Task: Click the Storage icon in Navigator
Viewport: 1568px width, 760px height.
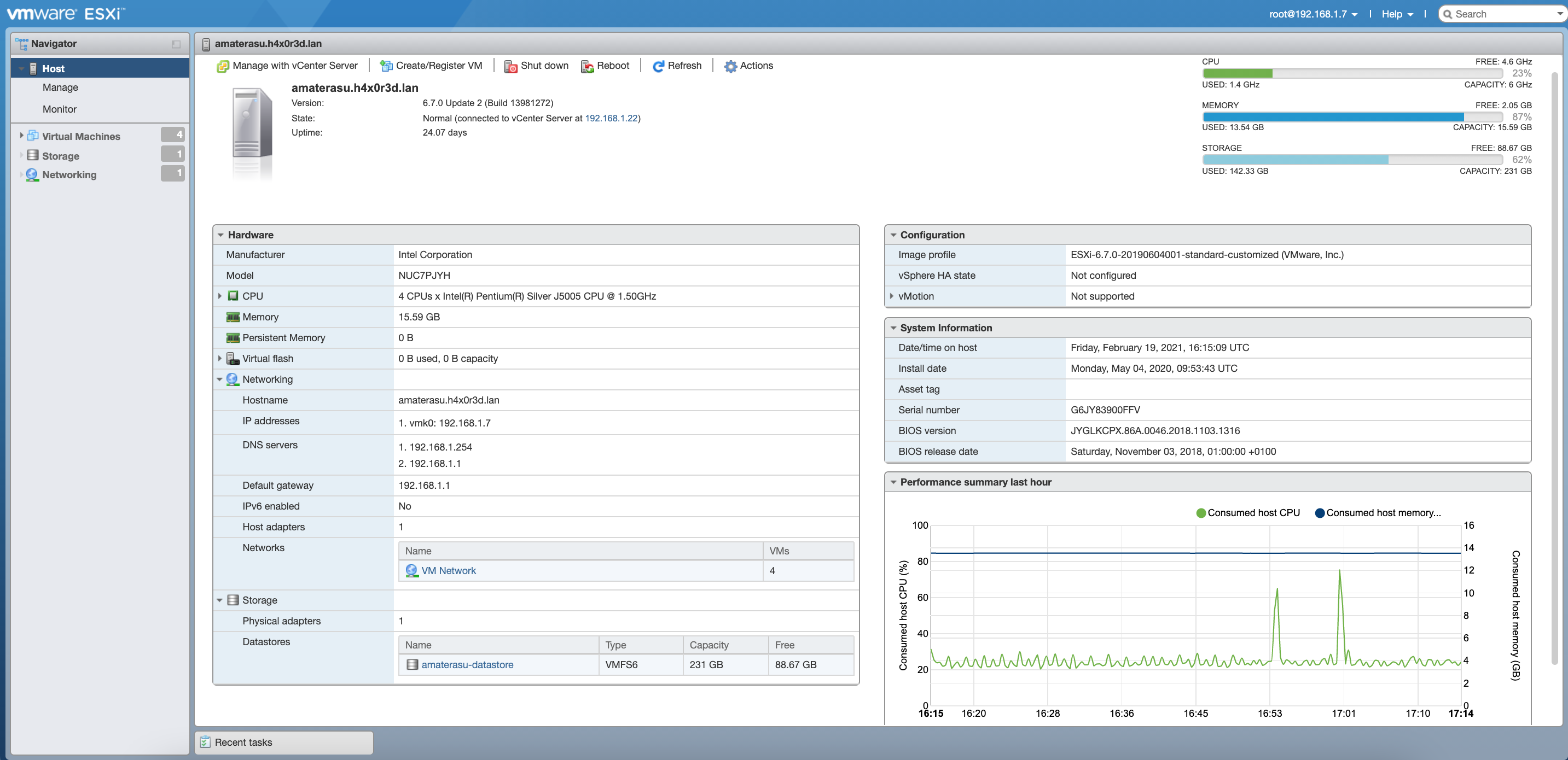Action: 33,155
